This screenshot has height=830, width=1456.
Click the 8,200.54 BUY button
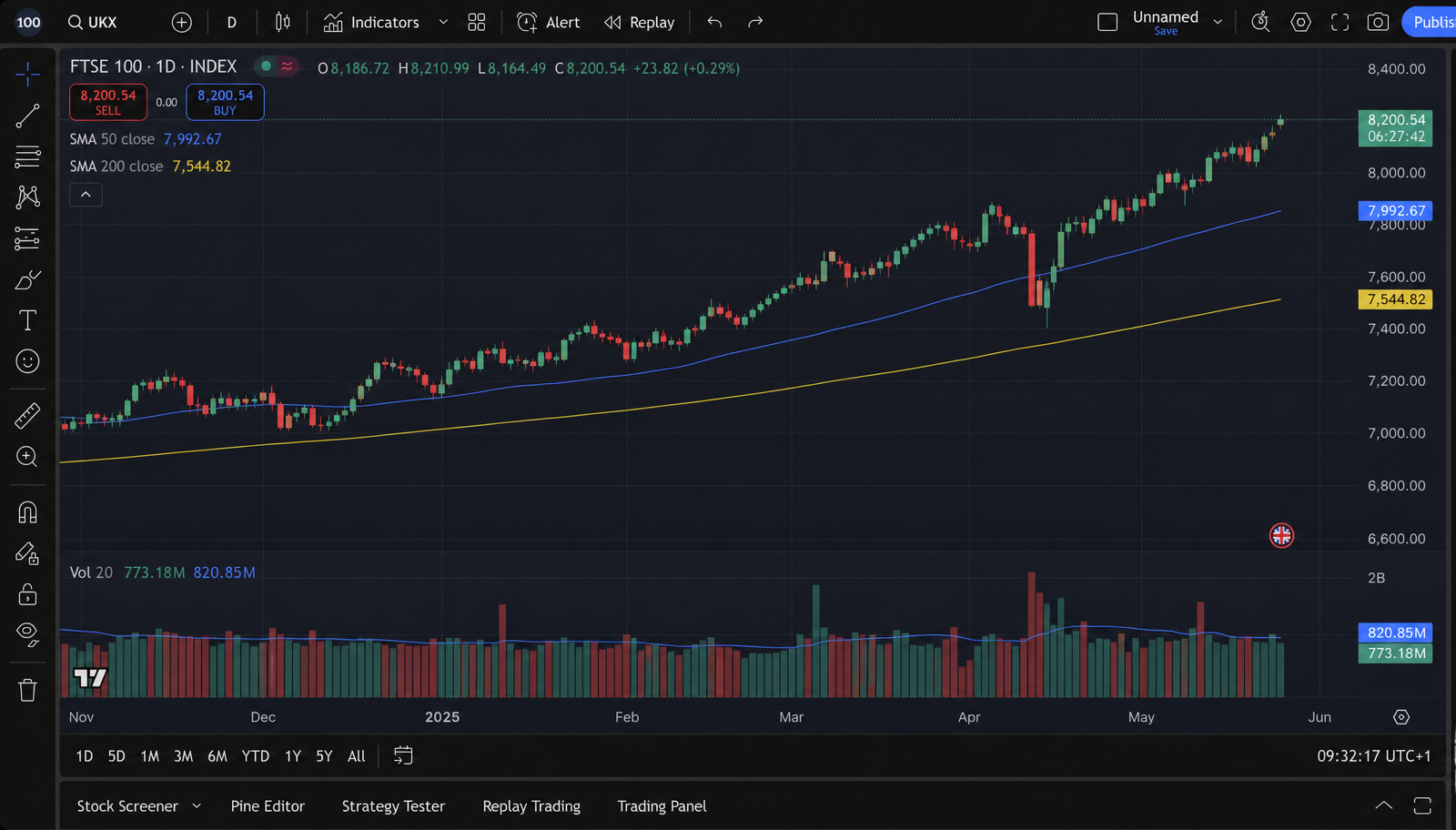225,102
